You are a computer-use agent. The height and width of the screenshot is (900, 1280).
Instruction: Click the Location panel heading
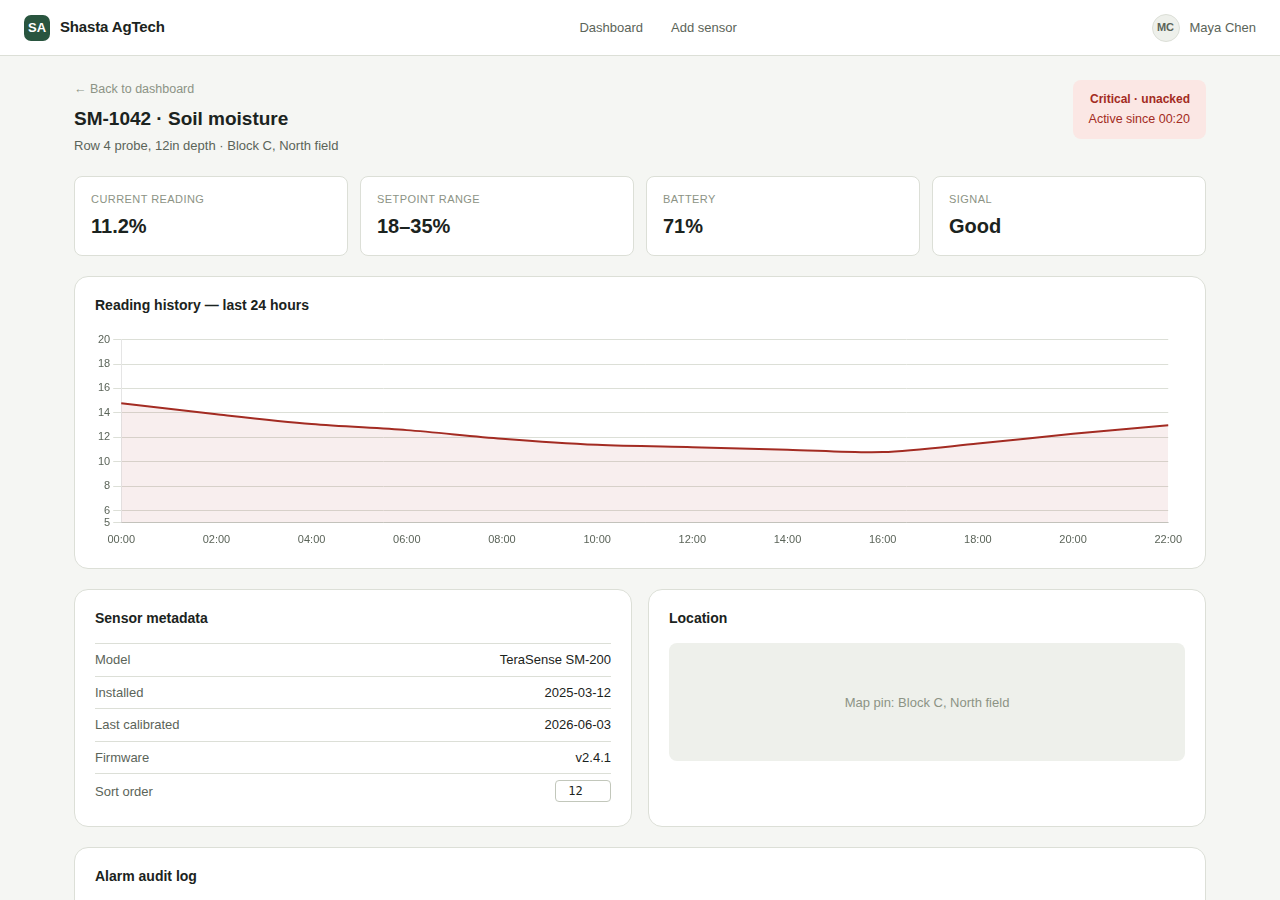coord(698,618)
